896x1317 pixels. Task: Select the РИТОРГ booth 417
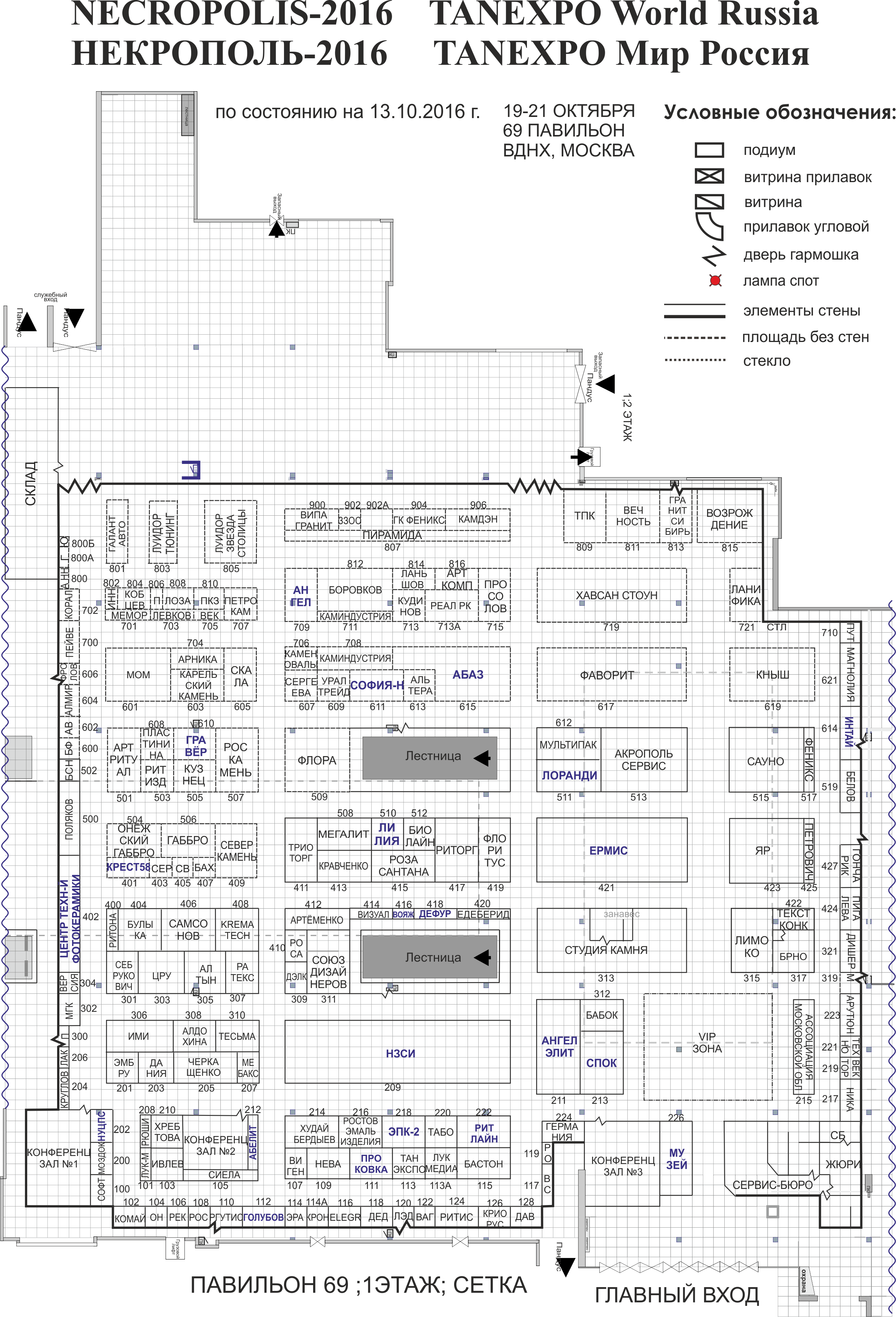click(x=456, y=850)
